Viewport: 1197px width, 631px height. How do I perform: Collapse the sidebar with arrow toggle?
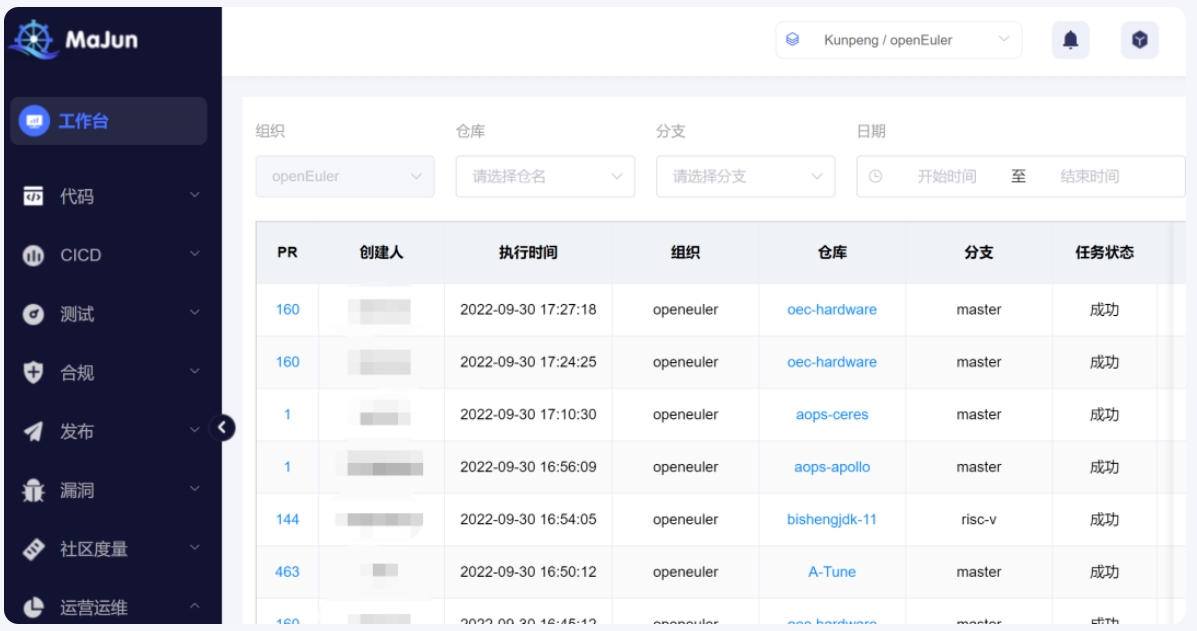pos(223,428)
